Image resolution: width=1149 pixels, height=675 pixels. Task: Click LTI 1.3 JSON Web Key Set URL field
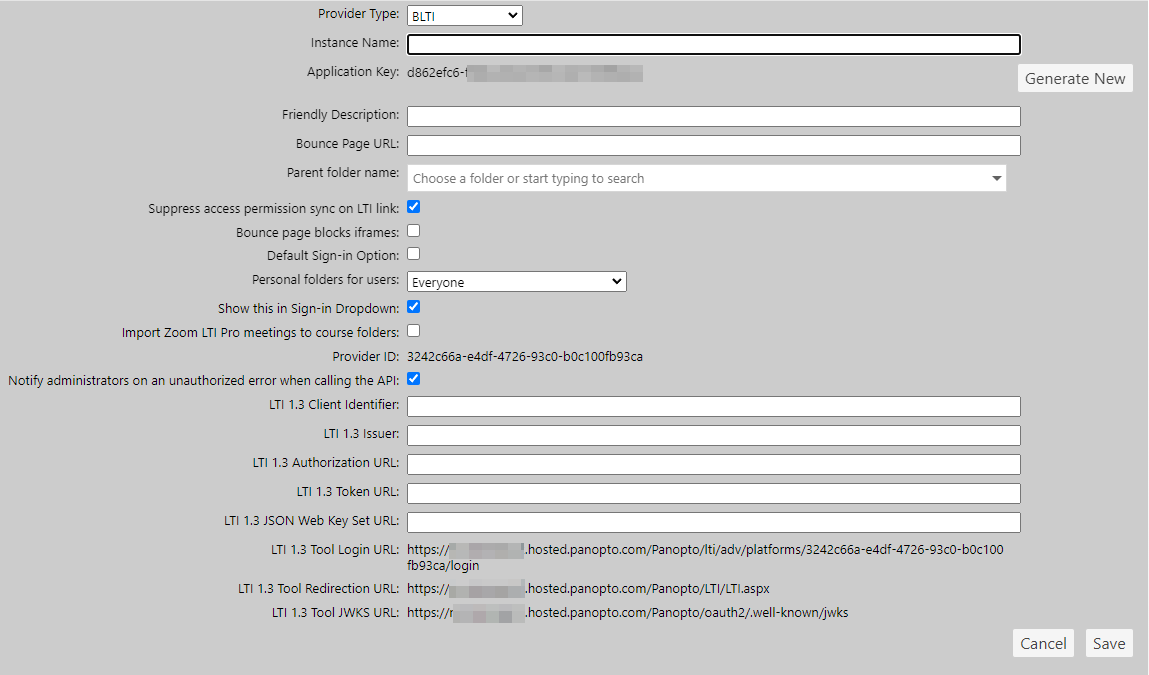pos(714,522)
